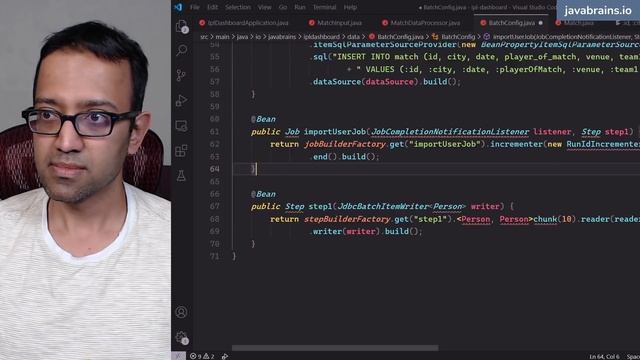Click @Bean annotation on line 60

tap(263, 119)
